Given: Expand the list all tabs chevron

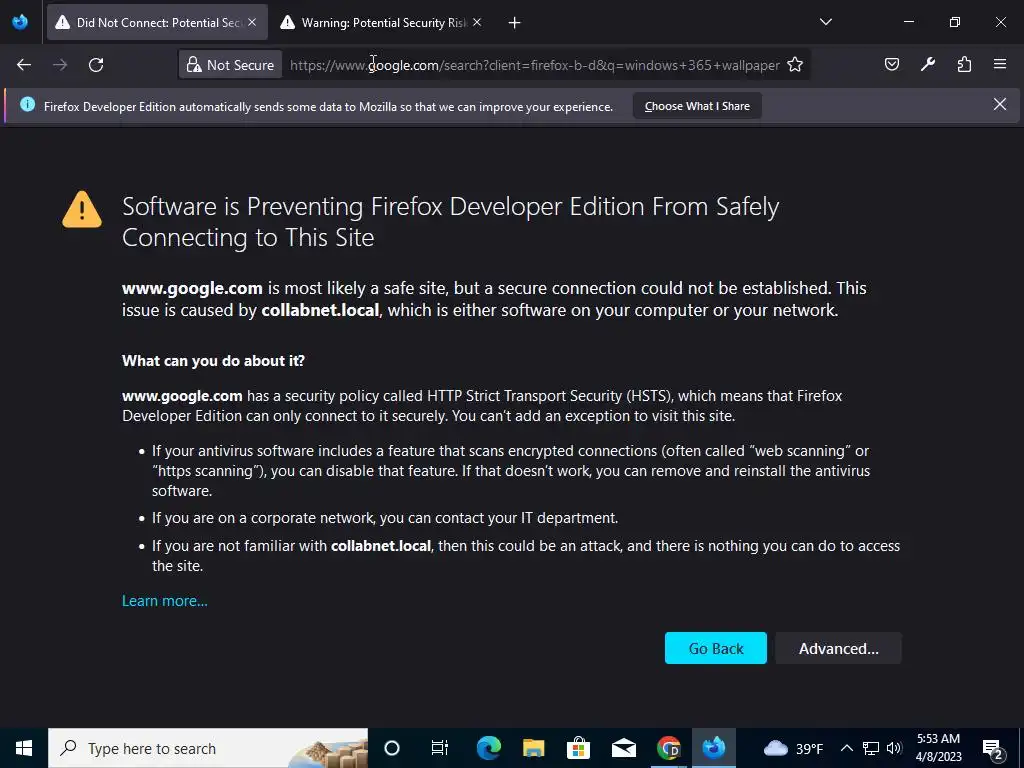Looking at the screenshot, I should point(825,22).
